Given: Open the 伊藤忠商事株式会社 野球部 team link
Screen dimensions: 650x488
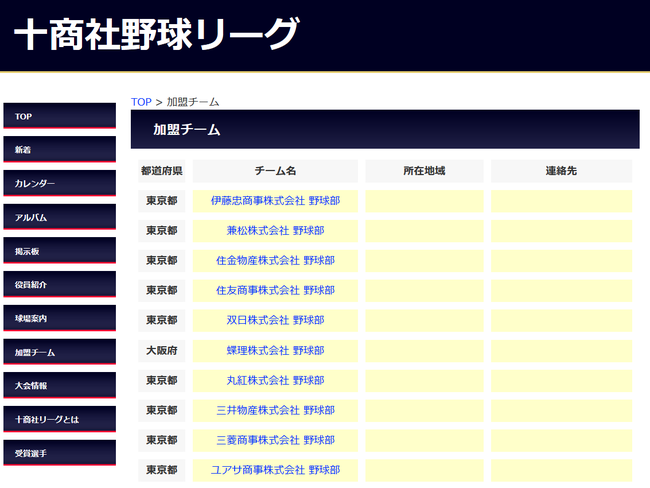Looking at the screenshot, I should (x=275, y=201).
